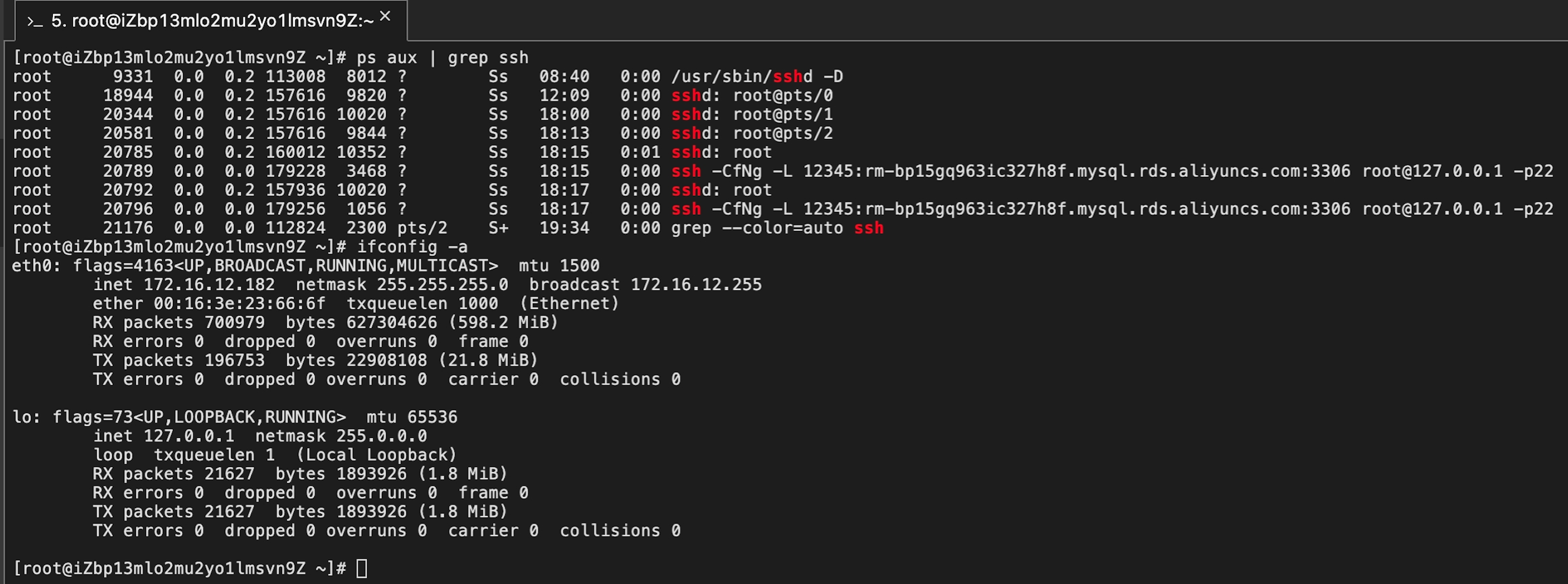Click PID 20789 of the ssh tunnel
This screenshot has width=1568, height=584.
click(x=128, y=172)
